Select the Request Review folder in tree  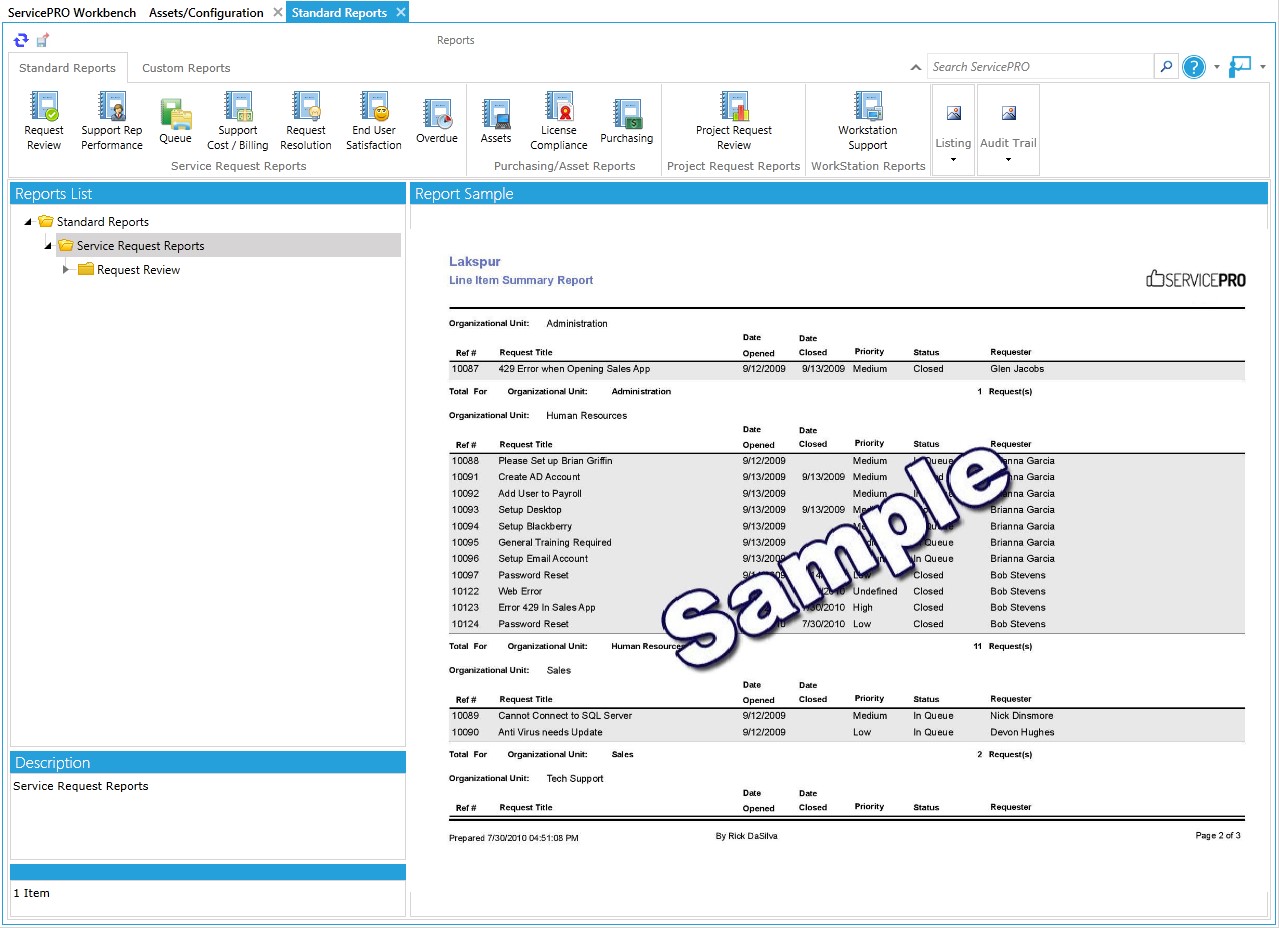pyautogui.click(x=129, y=270)
